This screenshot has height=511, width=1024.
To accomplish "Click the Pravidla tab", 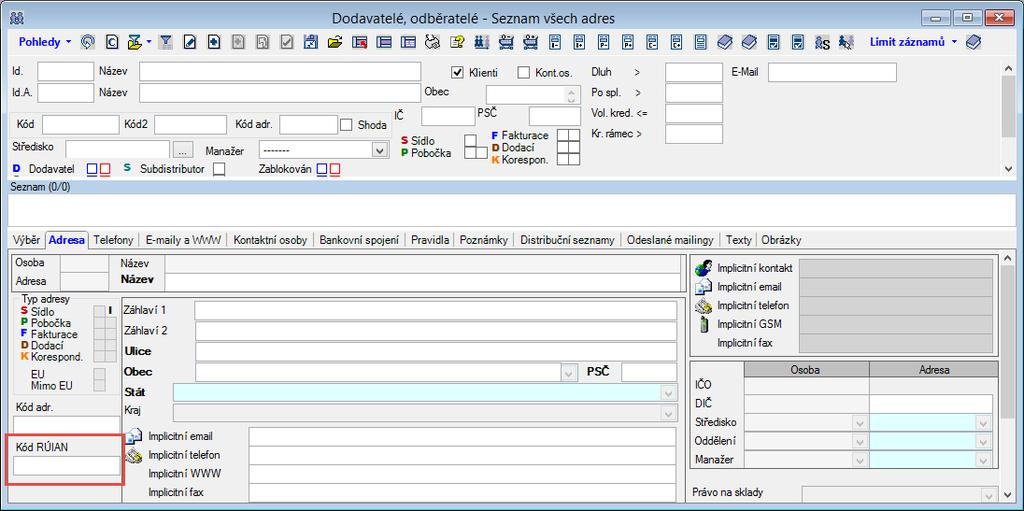I will (430, 240).
